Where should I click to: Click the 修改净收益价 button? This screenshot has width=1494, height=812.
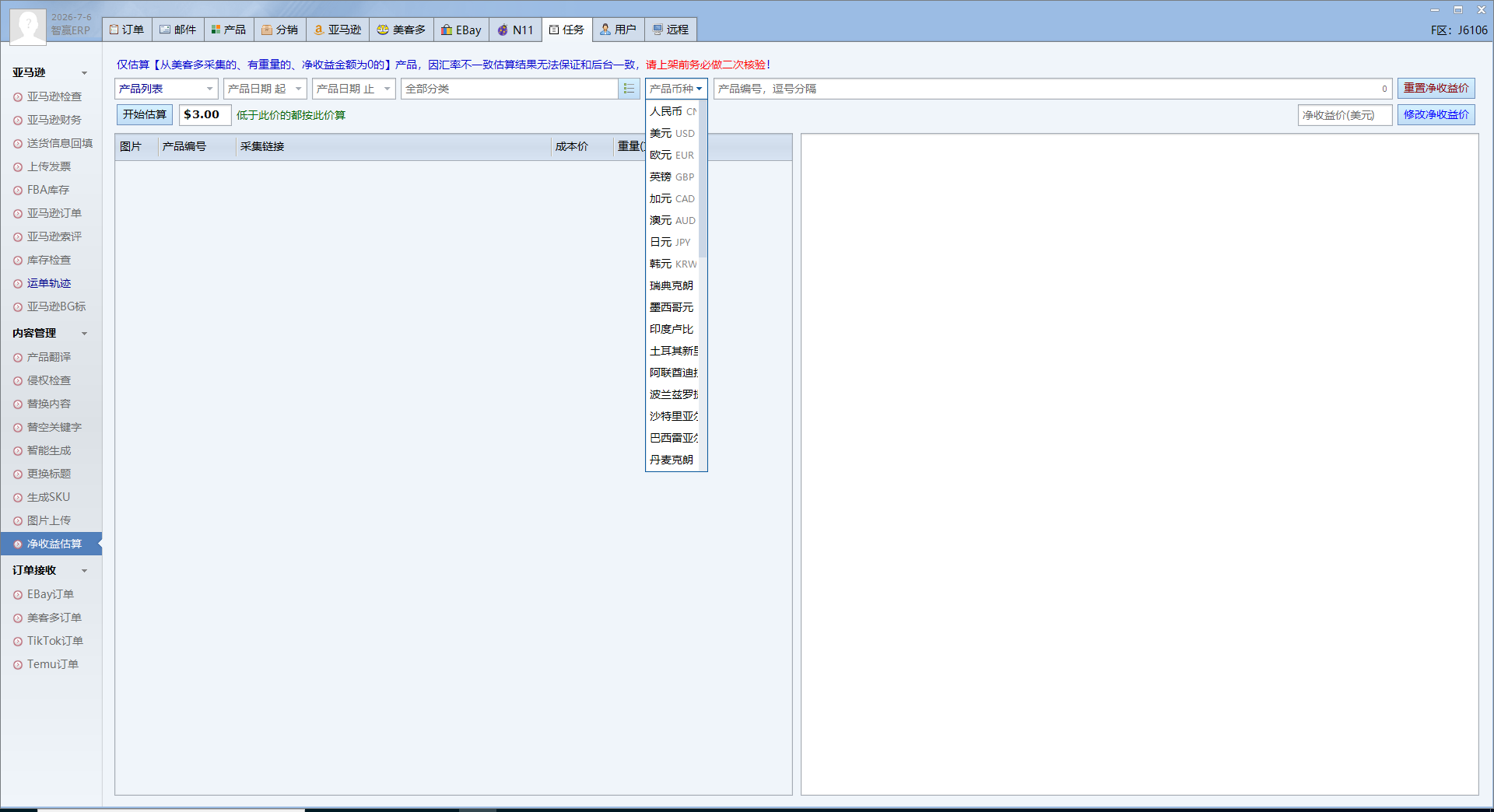1436,115
